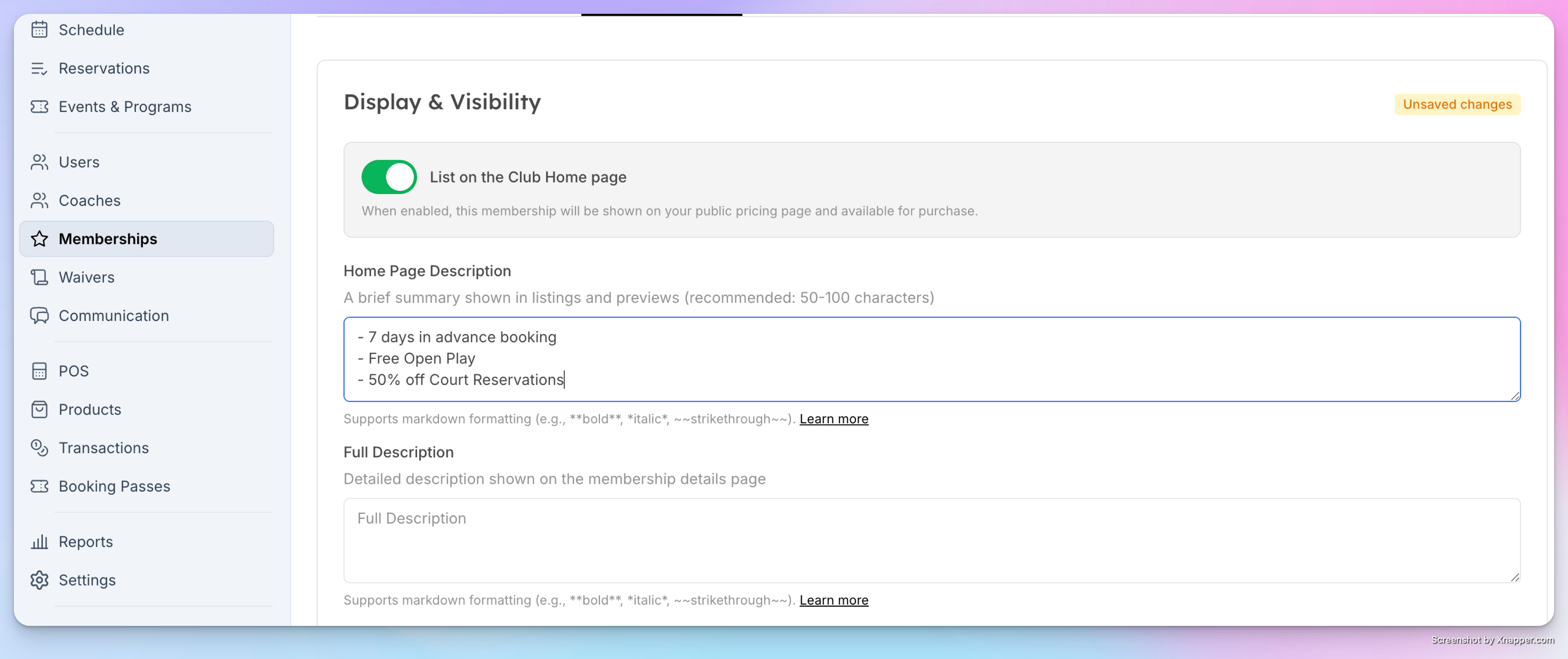Screen dimensions: 1568x659
Task: Click the Reports bar chart icon
Action: click(x=40, y=541)
